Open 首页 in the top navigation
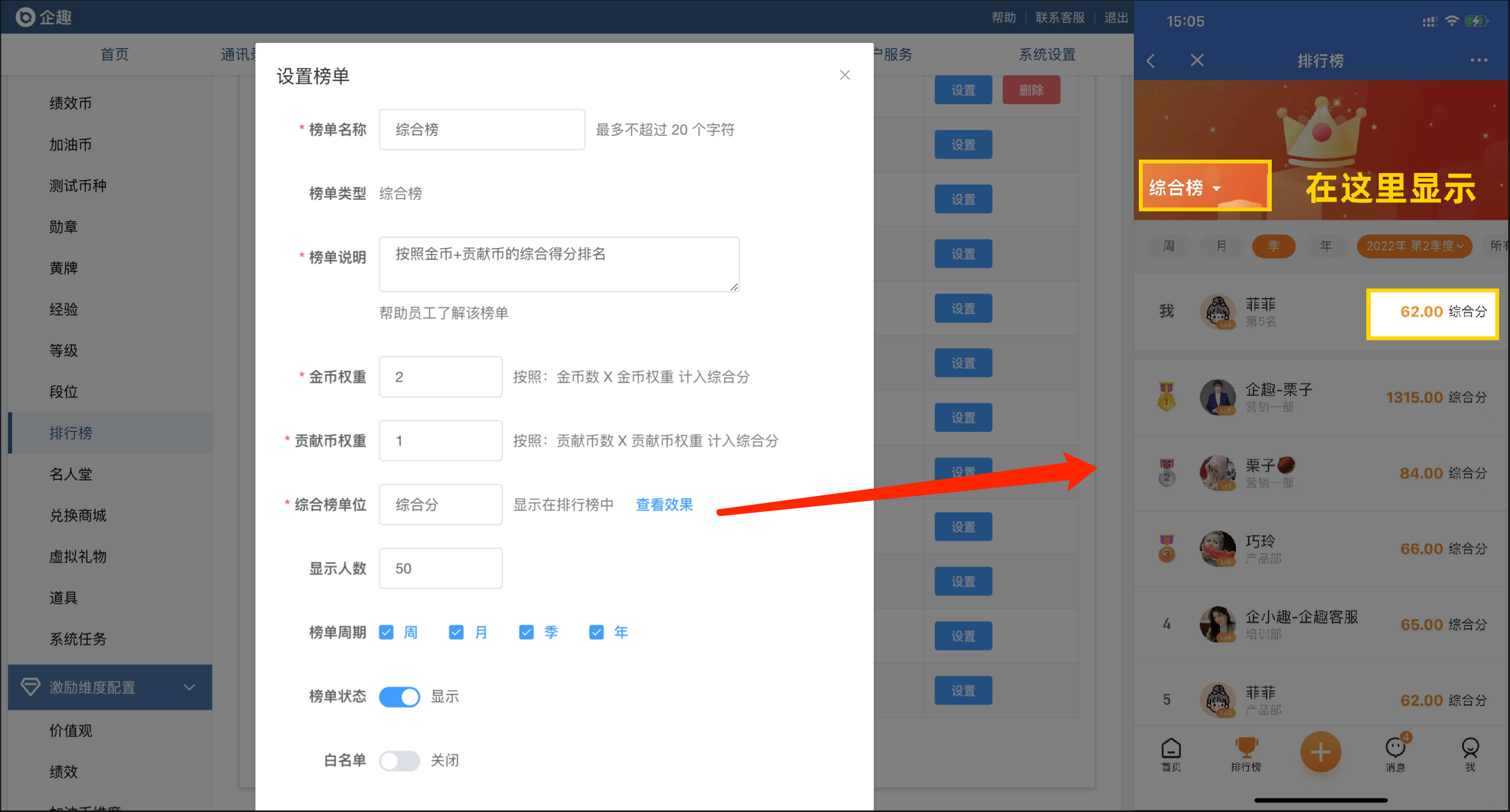This screenshot has width=1510, height=812. click(x=115, y=55)
